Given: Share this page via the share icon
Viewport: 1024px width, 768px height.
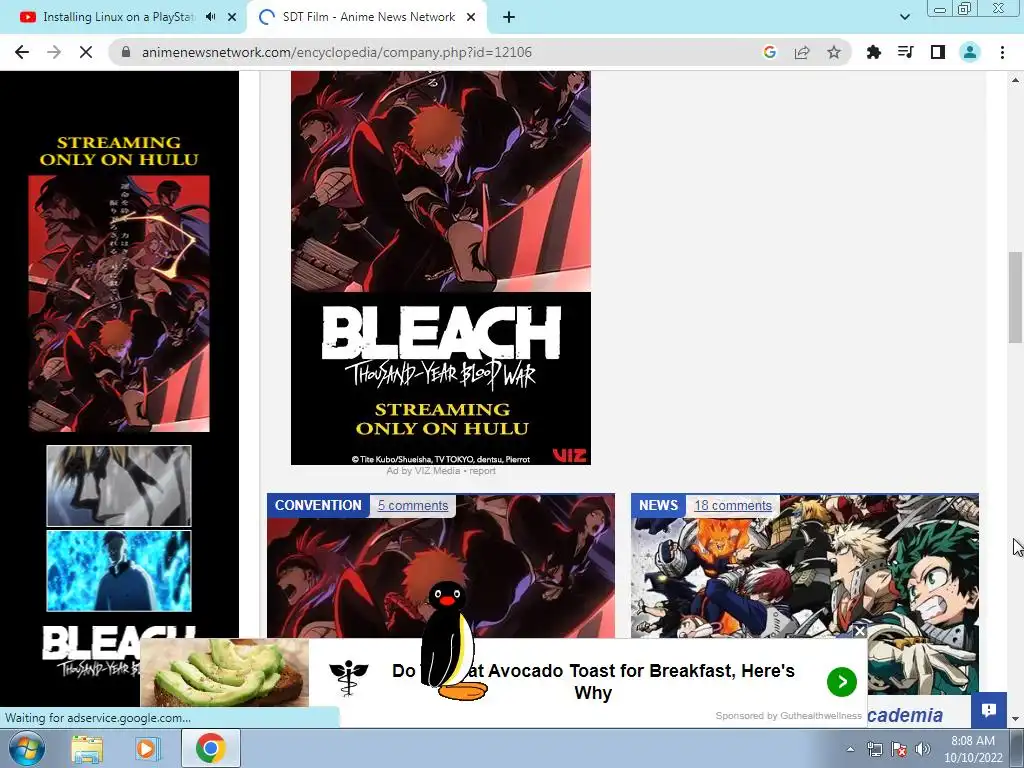Looking at the screenshot, I should point(802,52).
